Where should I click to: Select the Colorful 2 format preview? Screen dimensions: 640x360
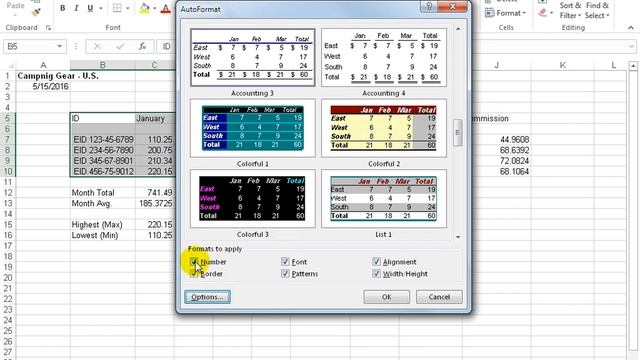(x=384, y=128)
